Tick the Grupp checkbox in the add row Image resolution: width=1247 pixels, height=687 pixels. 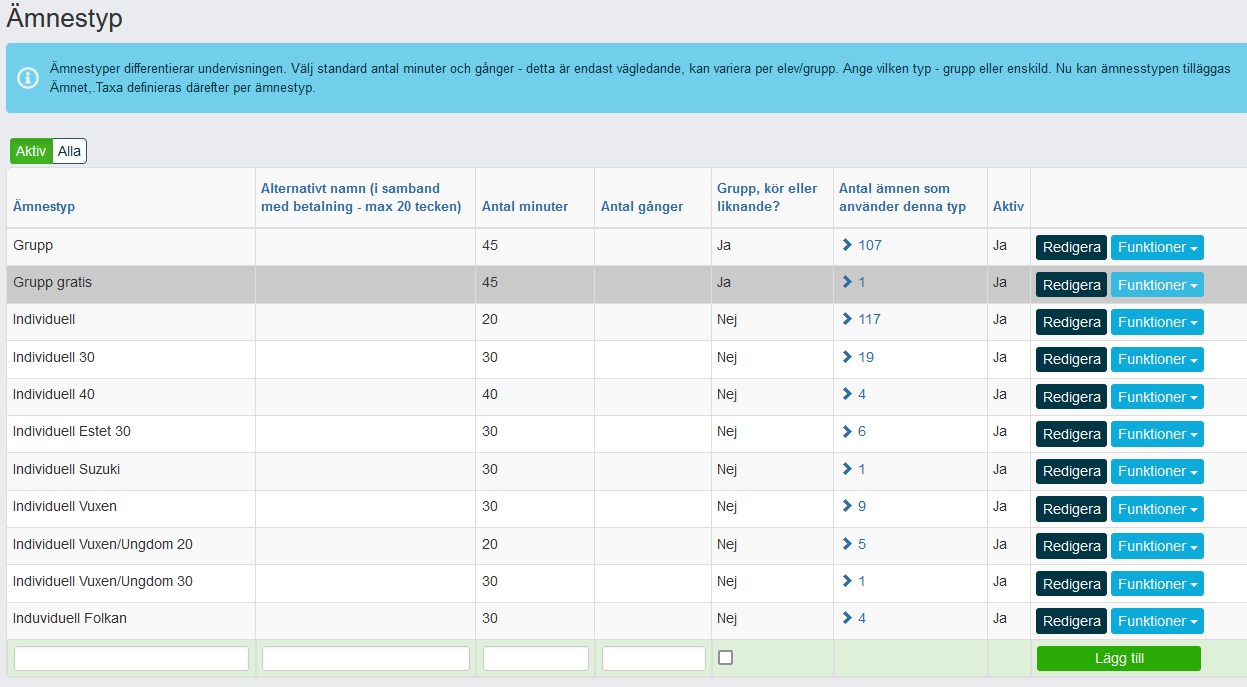coord(725,657)
